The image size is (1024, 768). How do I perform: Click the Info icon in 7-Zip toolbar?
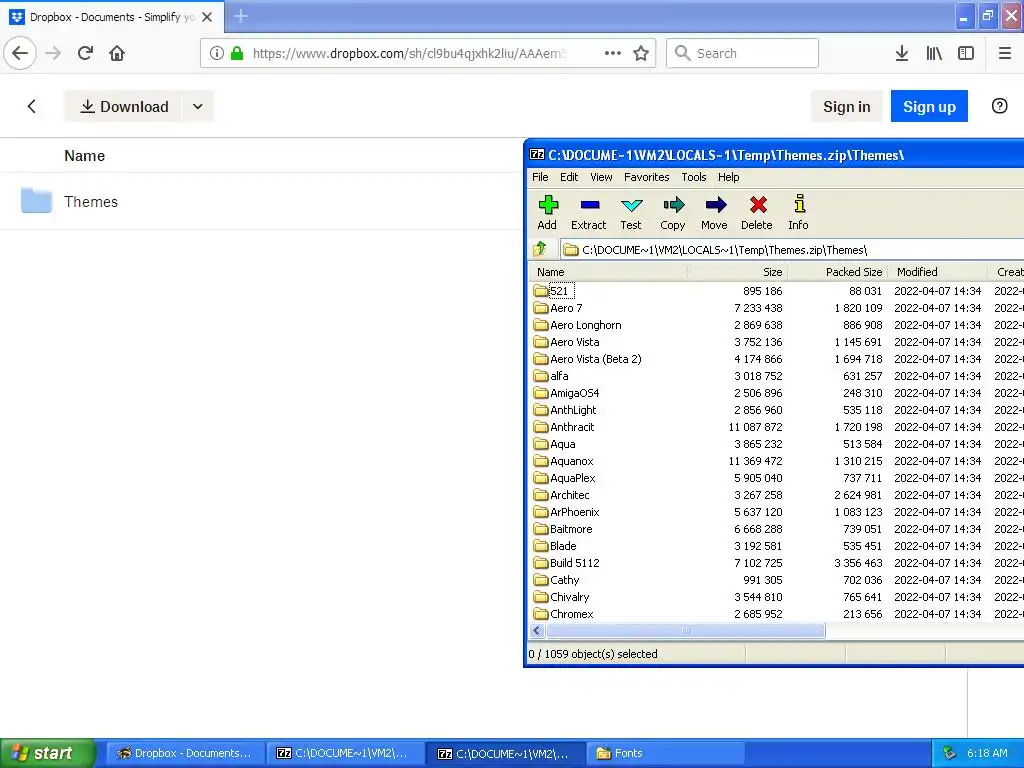[799, 204]
